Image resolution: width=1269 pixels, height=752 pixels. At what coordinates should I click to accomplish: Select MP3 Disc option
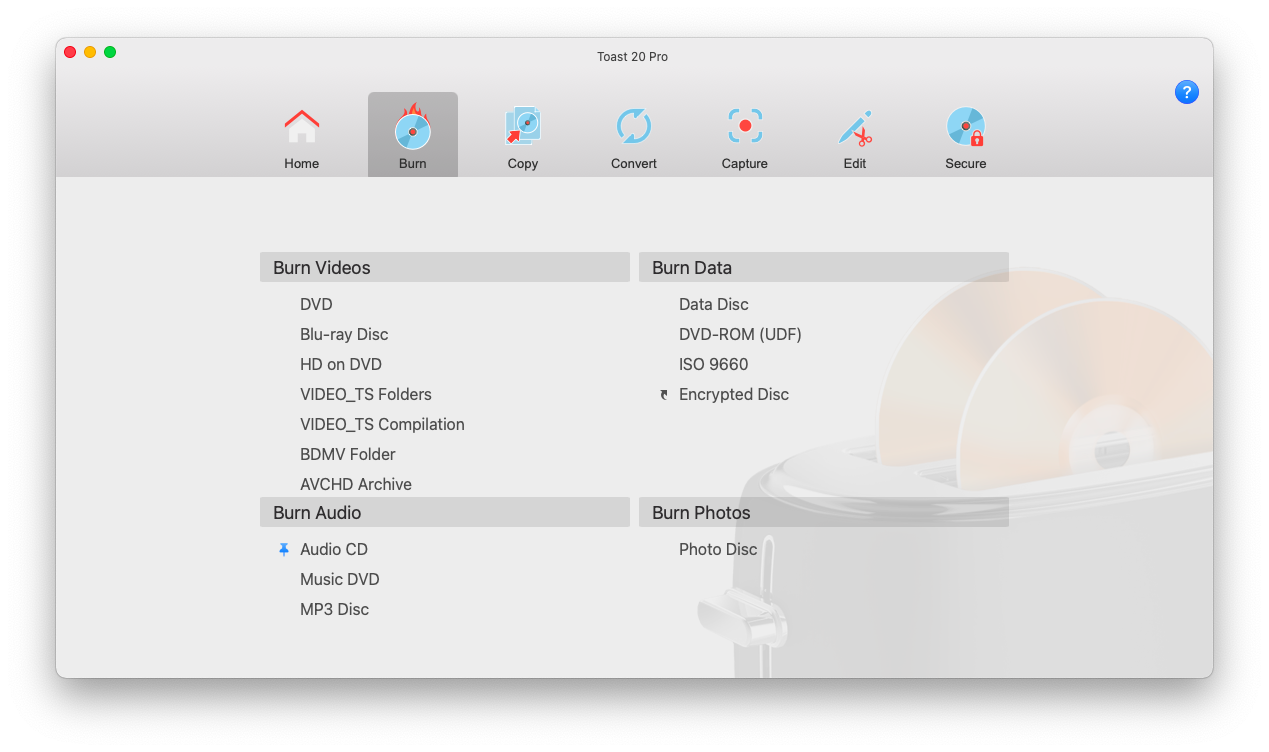(334, 609)
